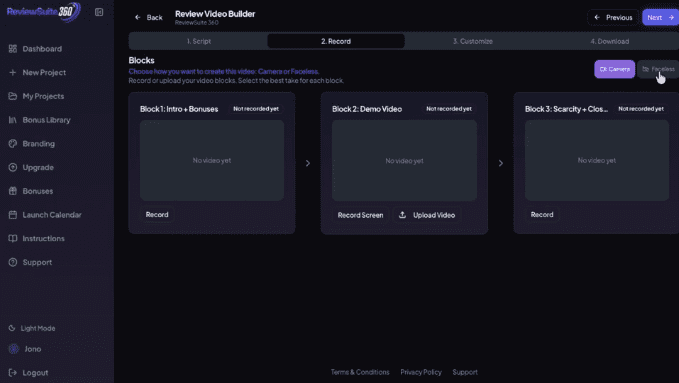The image size is (679, 383).
Task: Click the chevron between Block 2 and Block 3
Action: tap(501, 163)
